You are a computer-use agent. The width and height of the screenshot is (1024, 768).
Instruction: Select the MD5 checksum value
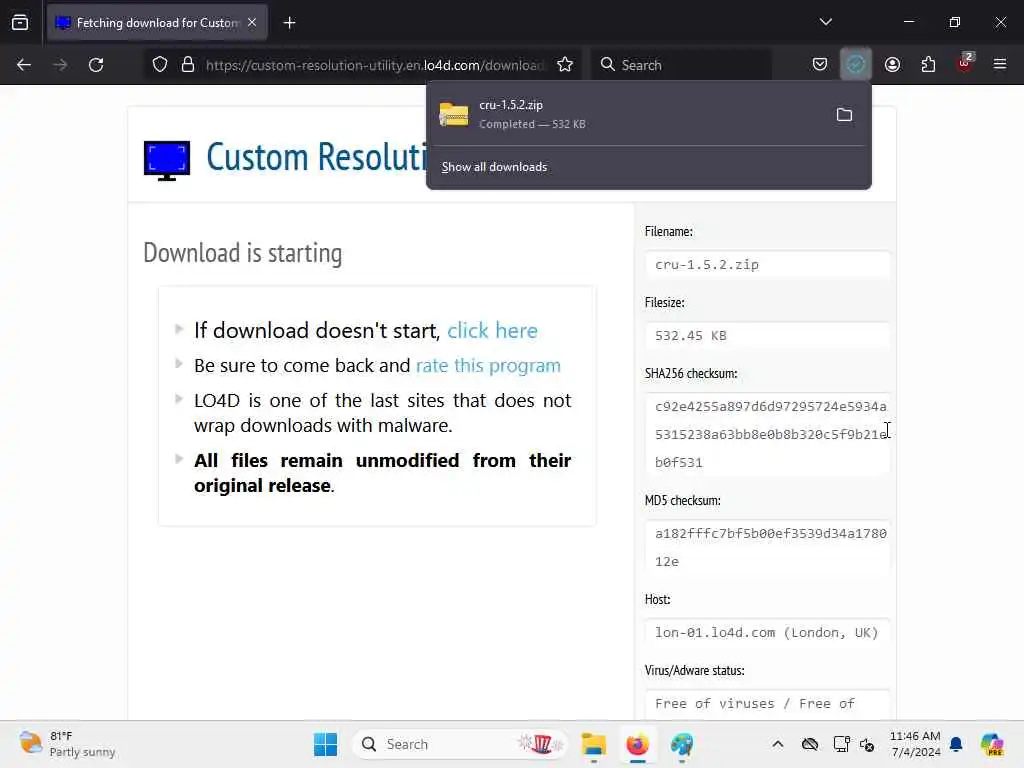[767, 547]
